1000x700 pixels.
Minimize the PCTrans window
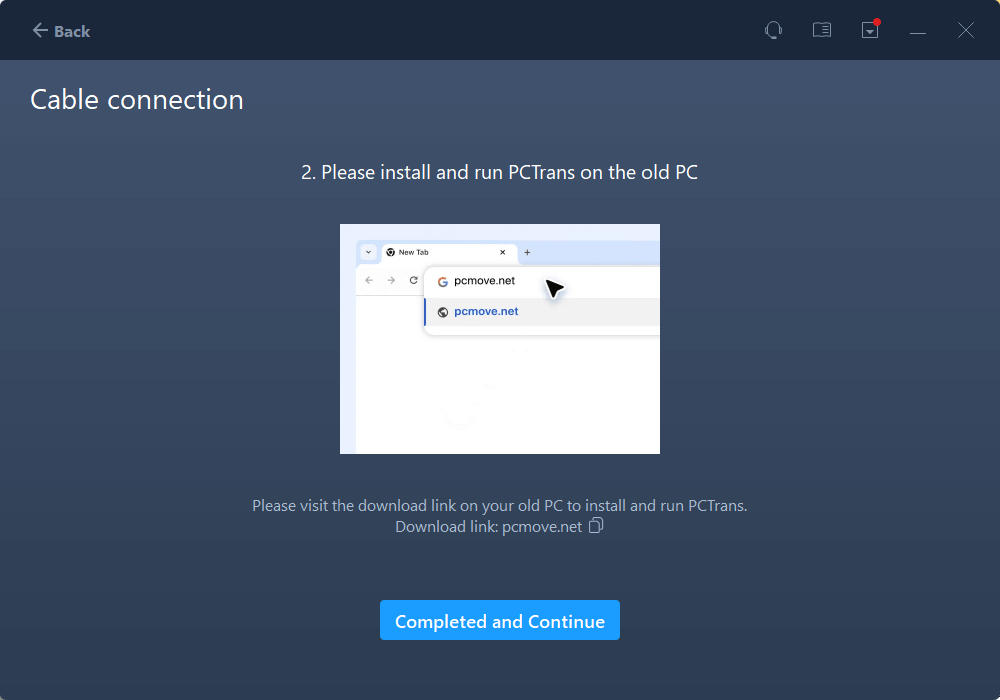[917, 31]
